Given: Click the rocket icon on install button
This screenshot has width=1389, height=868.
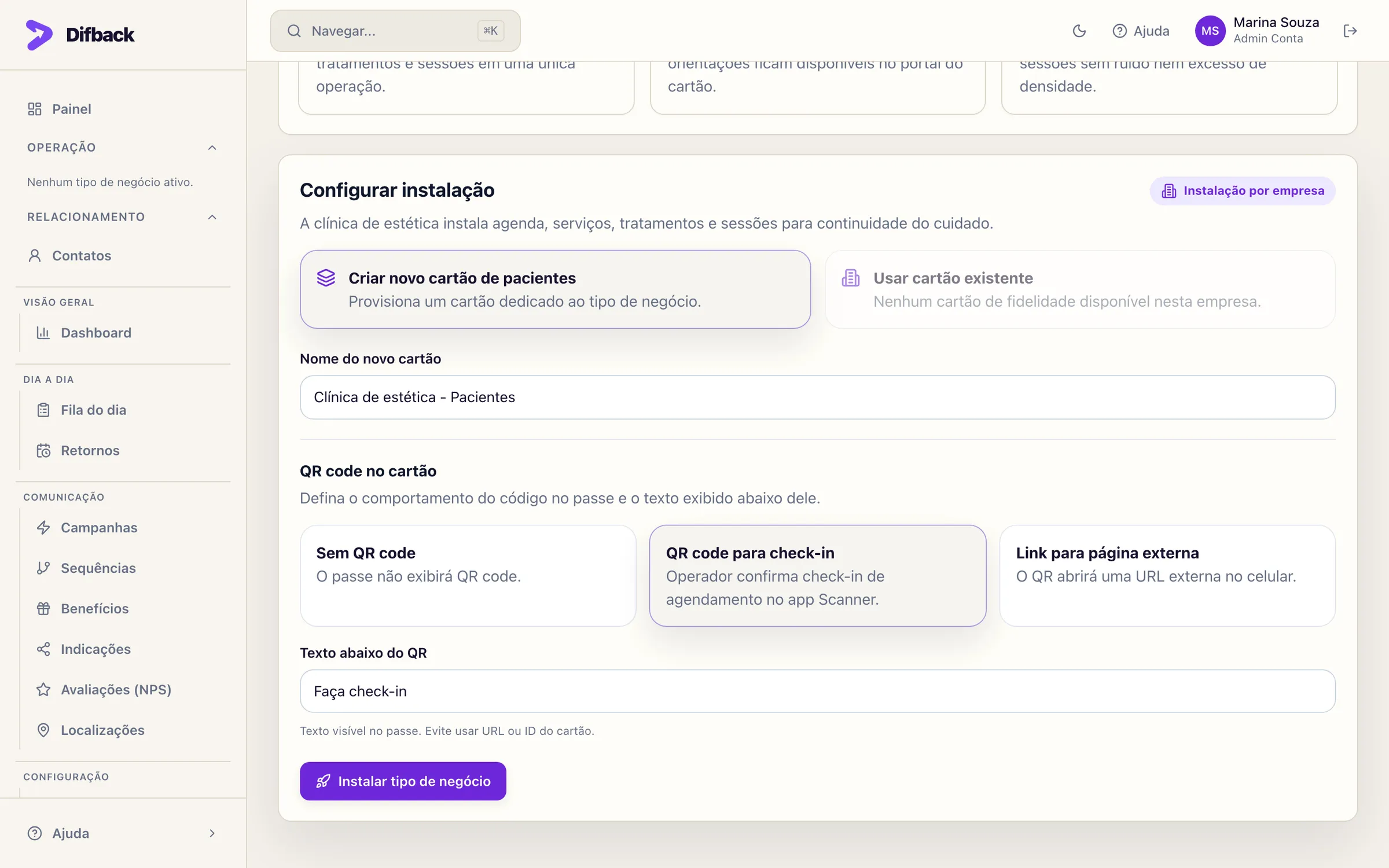Looking at the screenshot, I should click(x=323, y=781).
